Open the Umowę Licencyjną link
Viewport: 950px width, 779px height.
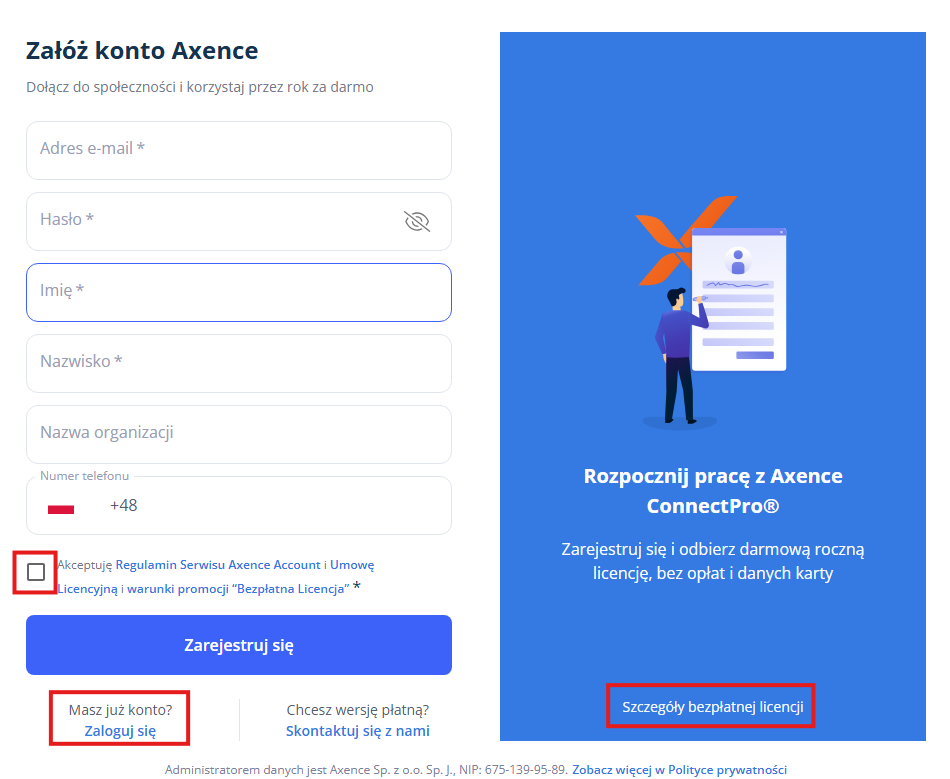point(352,565)
